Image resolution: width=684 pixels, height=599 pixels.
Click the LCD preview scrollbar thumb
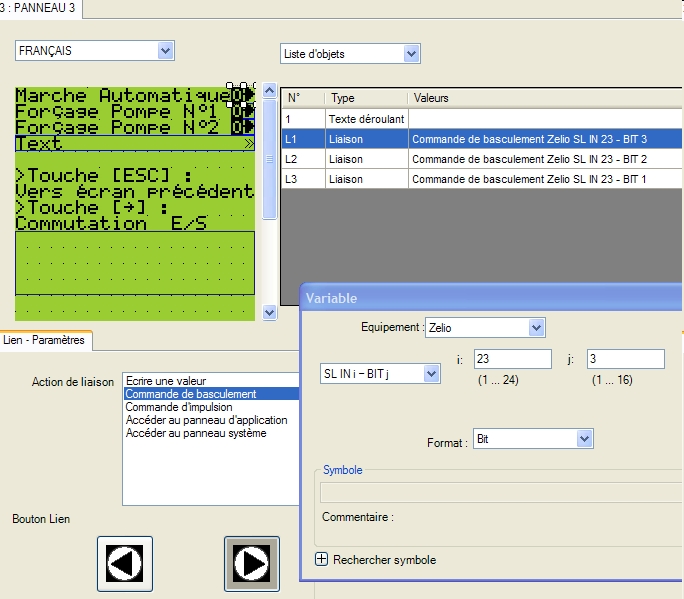click(x=270, y=159)
